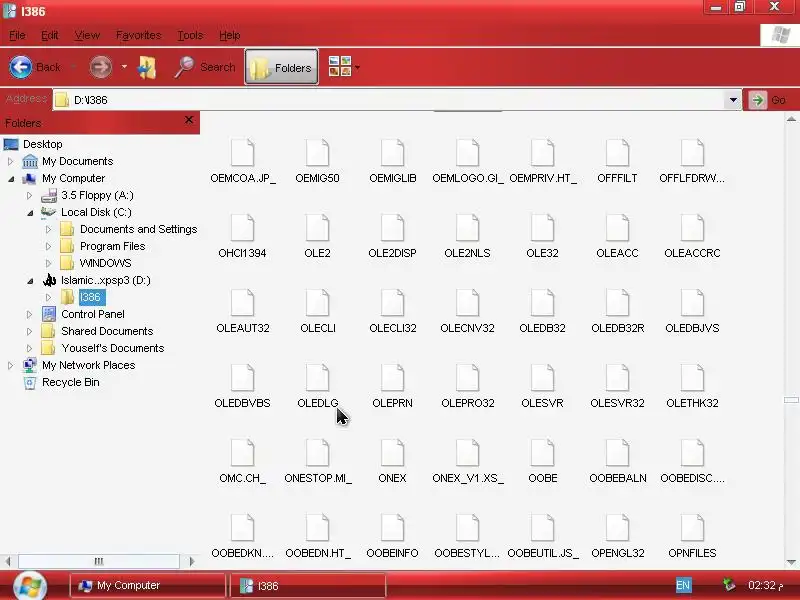Click the Start button orb
Screen dimensions: 800x600
pyautogui.click(x=30, y=585)
